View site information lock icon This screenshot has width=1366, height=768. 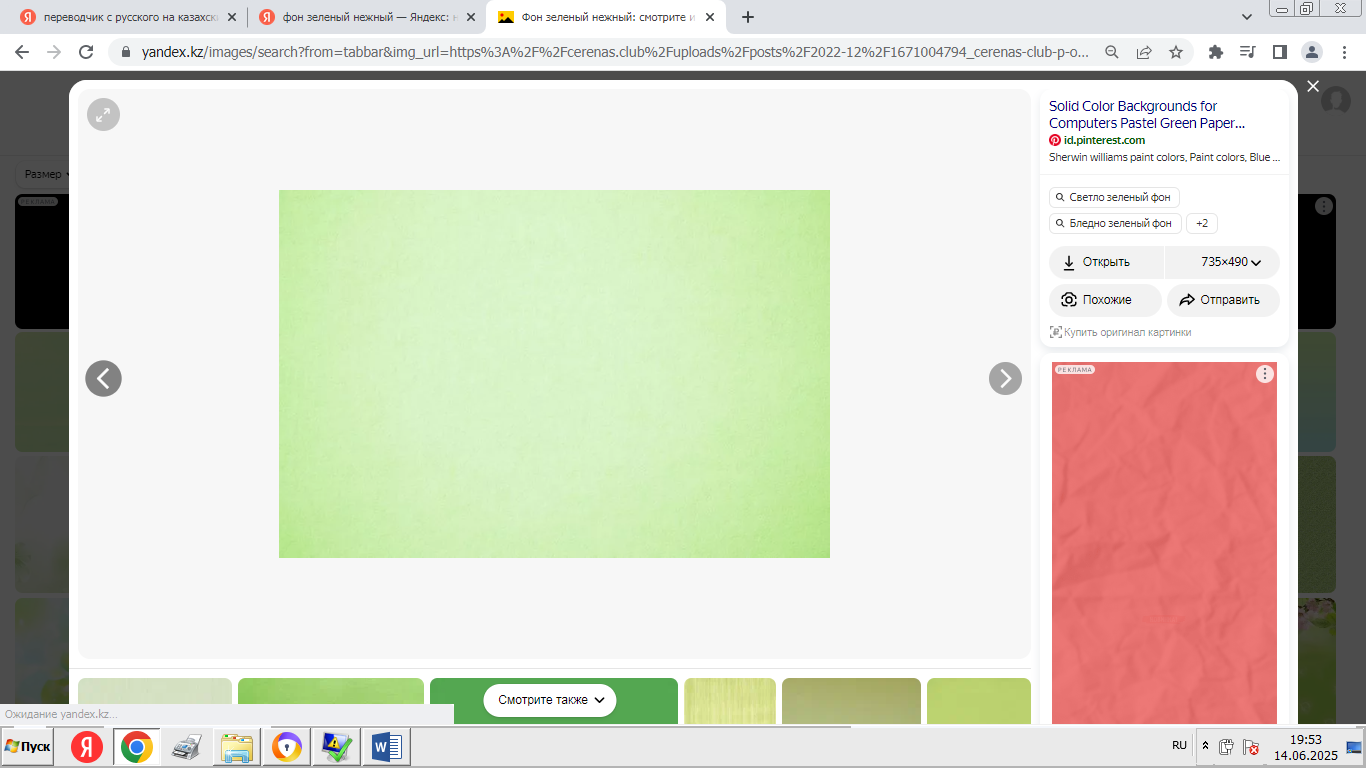point(126,52)
